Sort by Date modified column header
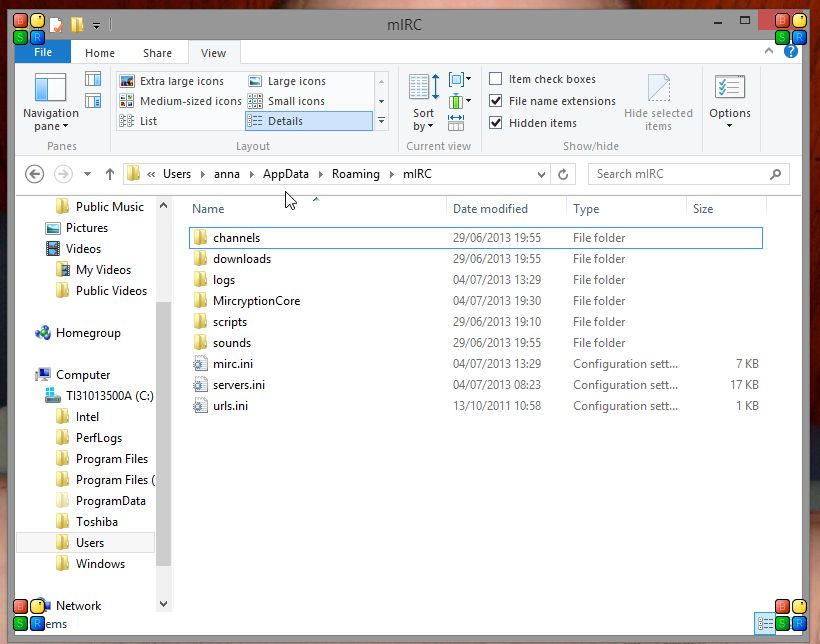This screenshot has height=644, width=820. click(x=506, y=209)
